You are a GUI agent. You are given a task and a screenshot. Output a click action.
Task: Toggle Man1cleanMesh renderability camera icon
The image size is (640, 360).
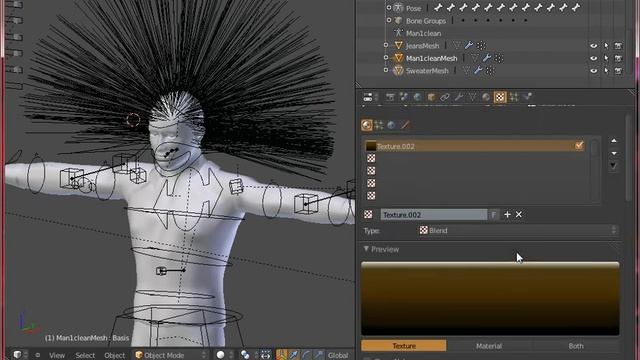pos(618,59)
